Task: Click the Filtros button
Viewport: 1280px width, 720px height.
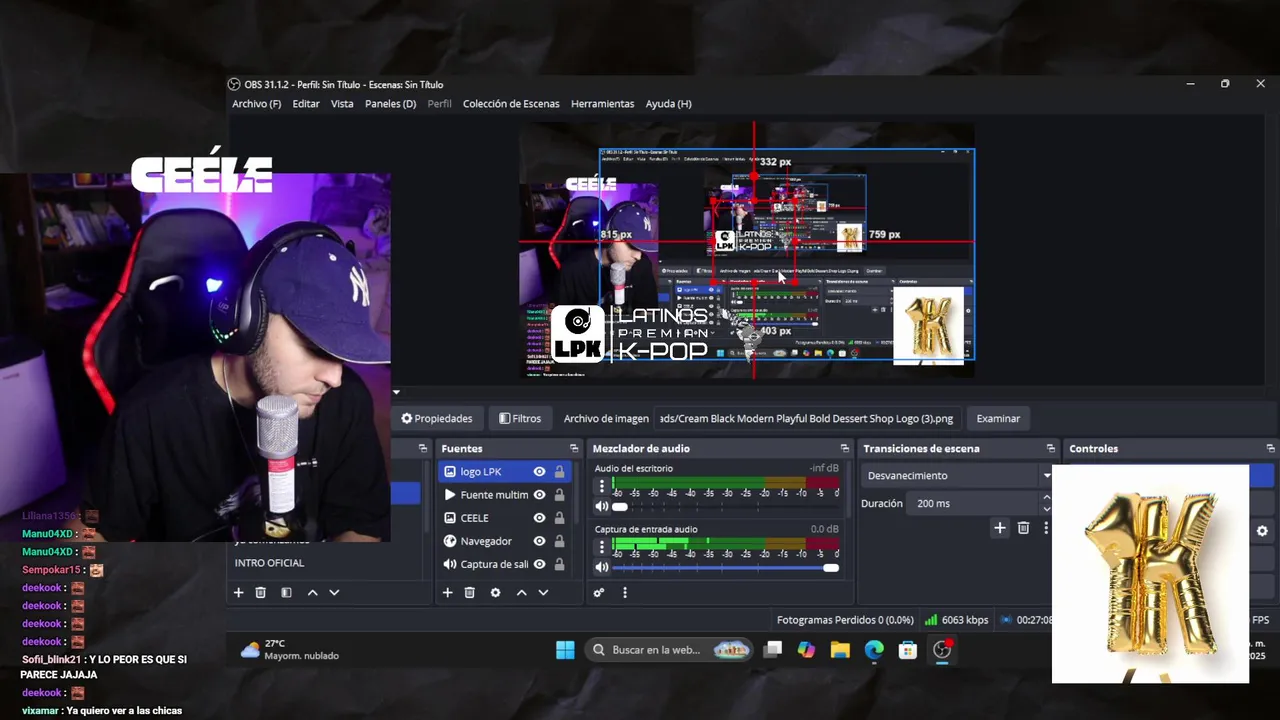Action: tap(520, 419)
